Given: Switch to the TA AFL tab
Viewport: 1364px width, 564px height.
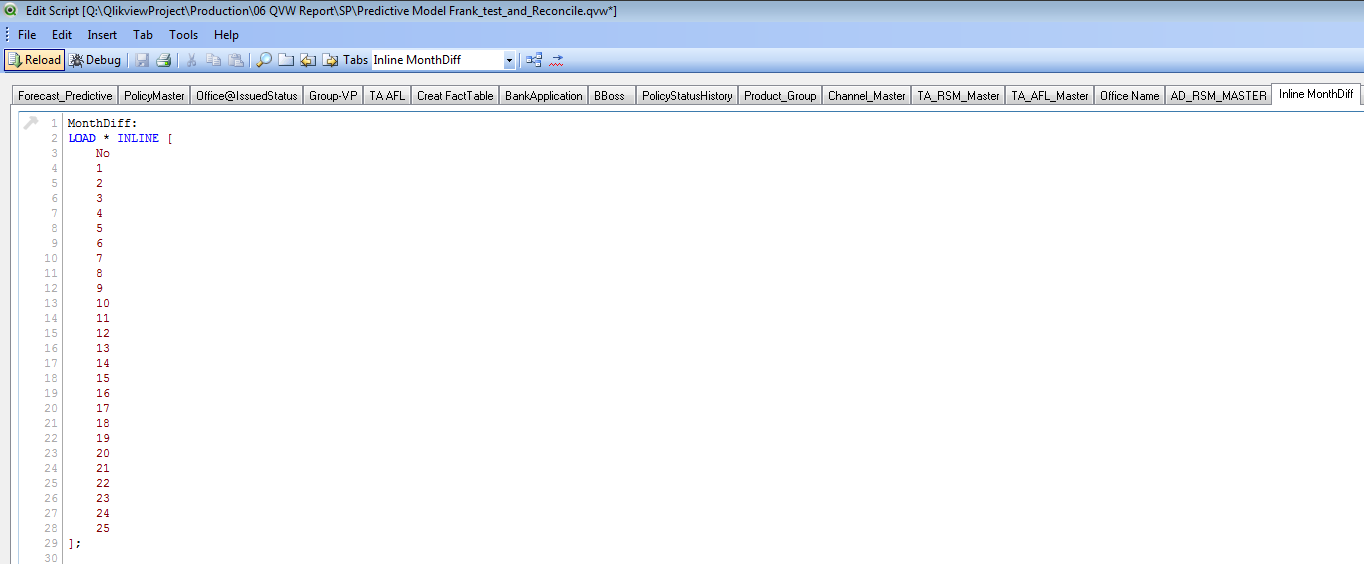Looking at the screenshot, I should 387,96.
